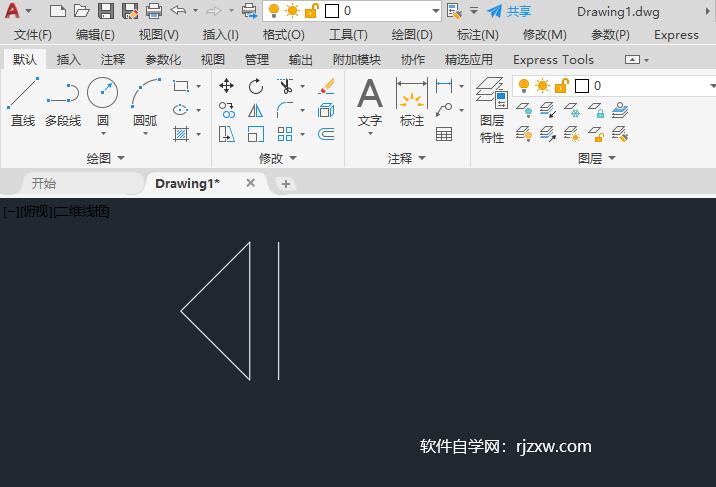This screenshot has width=716, height=487.
Task: Undo the last action
Action: (x=178, y=11)
